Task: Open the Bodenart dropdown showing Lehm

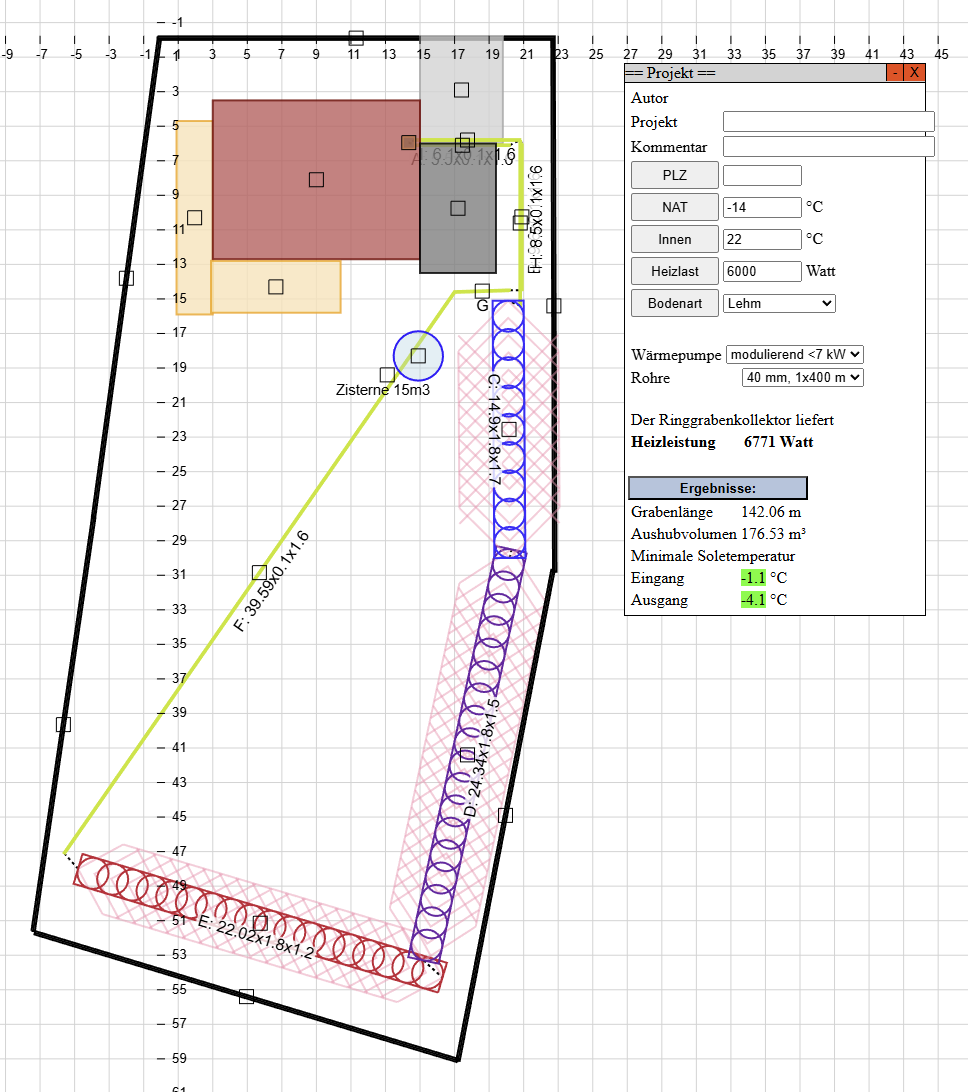Action: coord(780,302)
